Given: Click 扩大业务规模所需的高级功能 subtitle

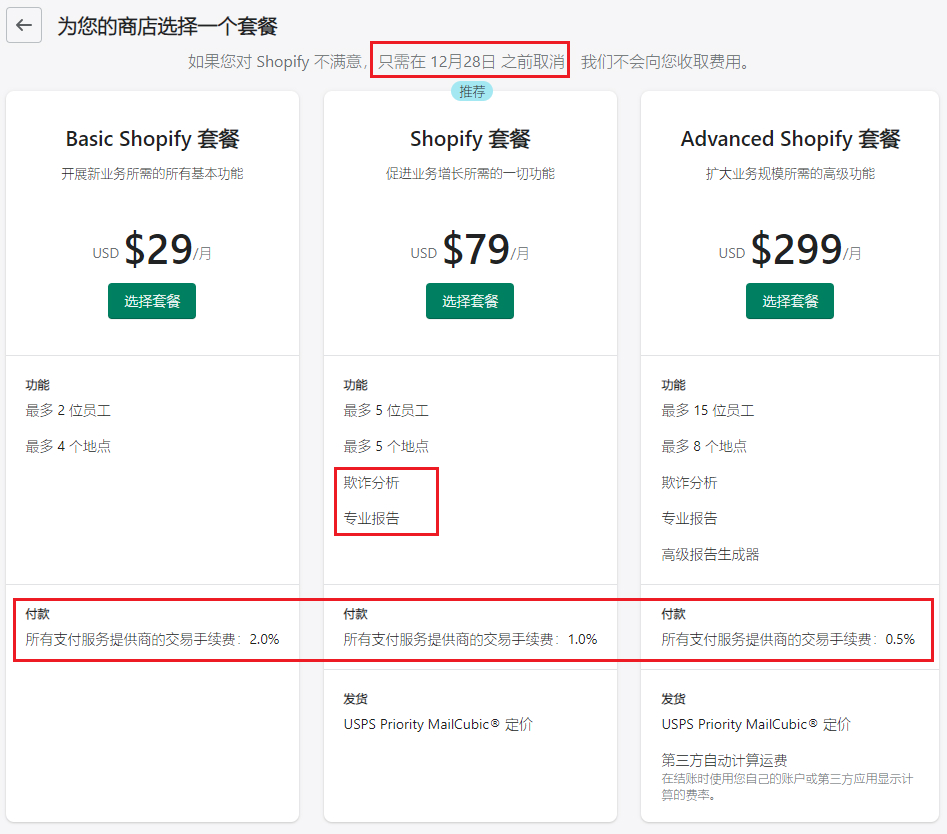Looking at the screenshot, I should click(790, 174).
